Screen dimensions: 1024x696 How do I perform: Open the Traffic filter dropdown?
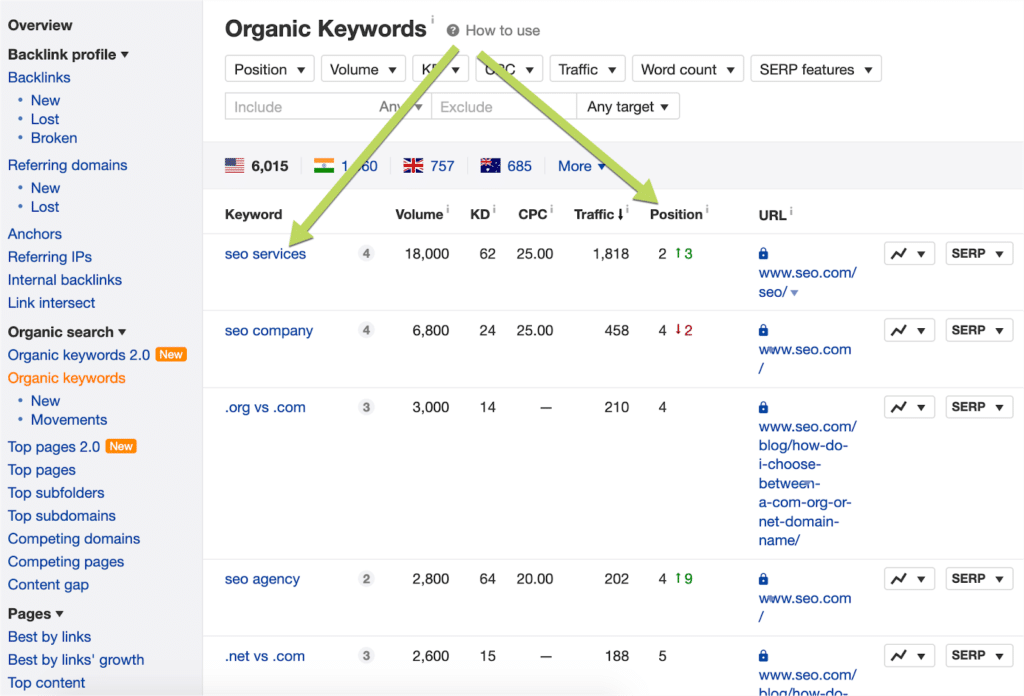pos(587,69)
